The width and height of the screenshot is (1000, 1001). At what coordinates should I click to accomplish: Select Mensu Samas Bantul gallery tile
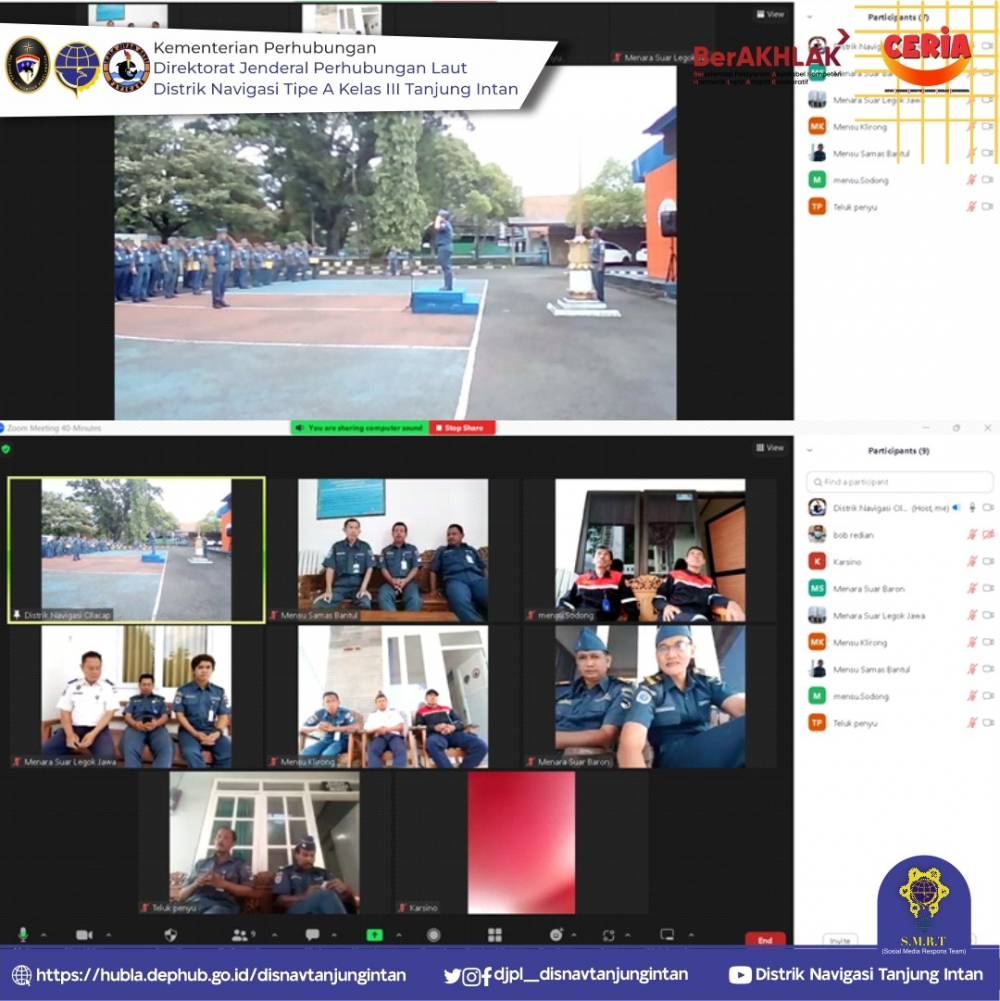coord(393,550)
